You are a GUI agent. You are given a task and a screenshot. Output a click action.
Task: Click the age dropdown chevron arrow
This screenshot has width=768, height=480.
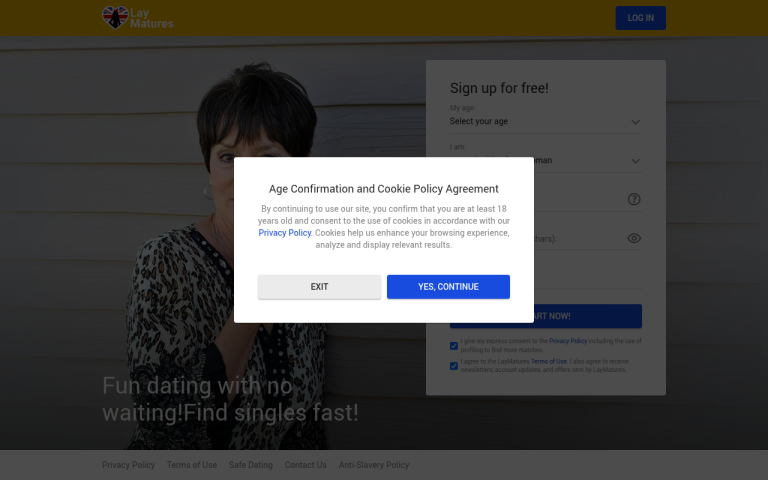click(x=635, y=122)
